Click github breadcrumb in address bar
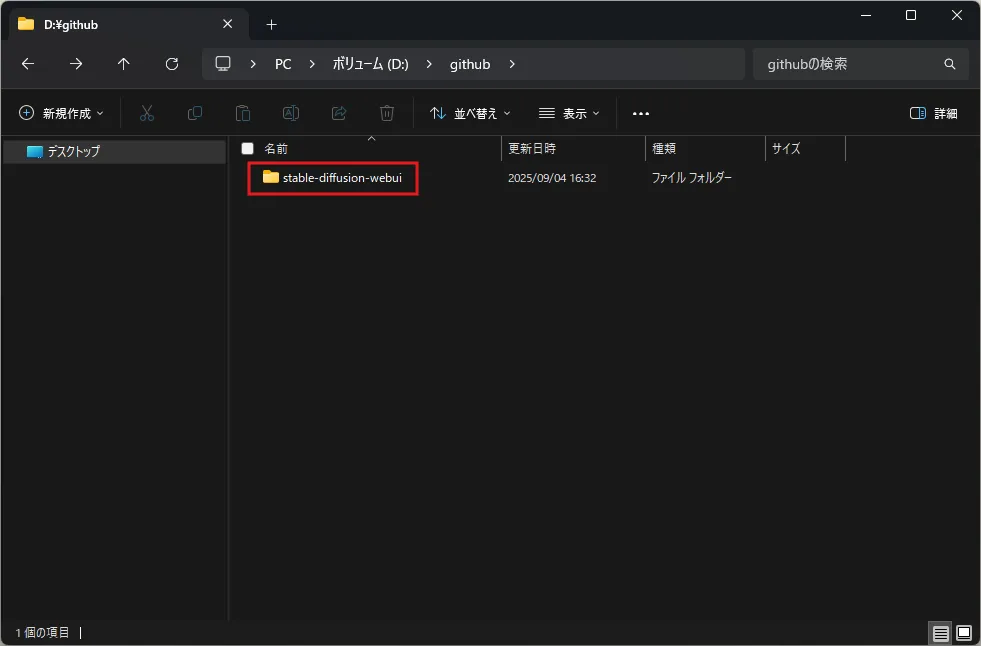The width and height of the screenshot is (981, 646). 470,64
